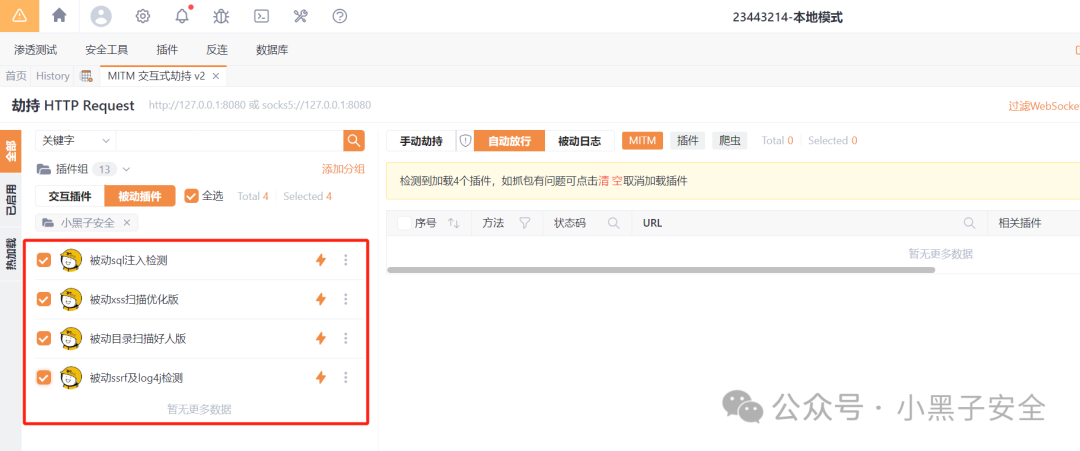1080x451 pixels.
Task: Remove the 小黑子安全 group tag
Action: pos(127,223)
